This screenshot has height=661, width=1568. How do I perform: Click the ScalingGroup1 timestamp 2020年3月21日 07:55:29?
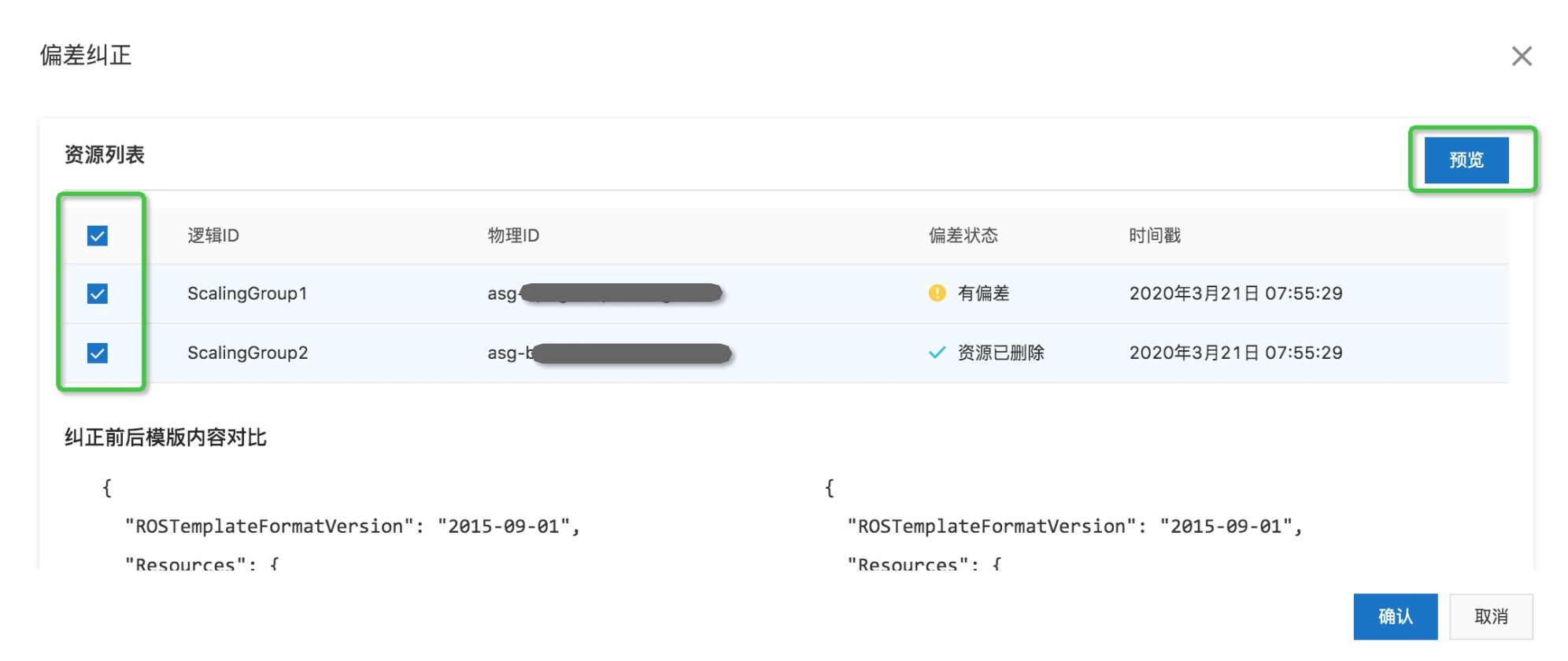(x=1236, y=294)
